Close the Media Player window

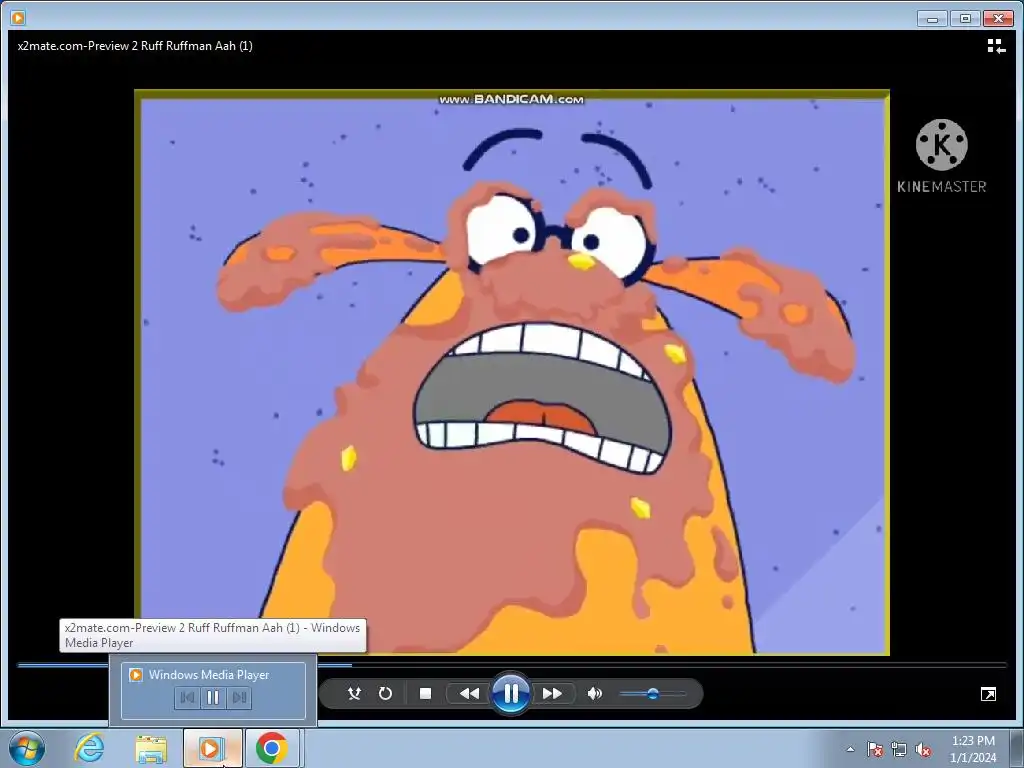pyautogui.click(x=998, y=18)
